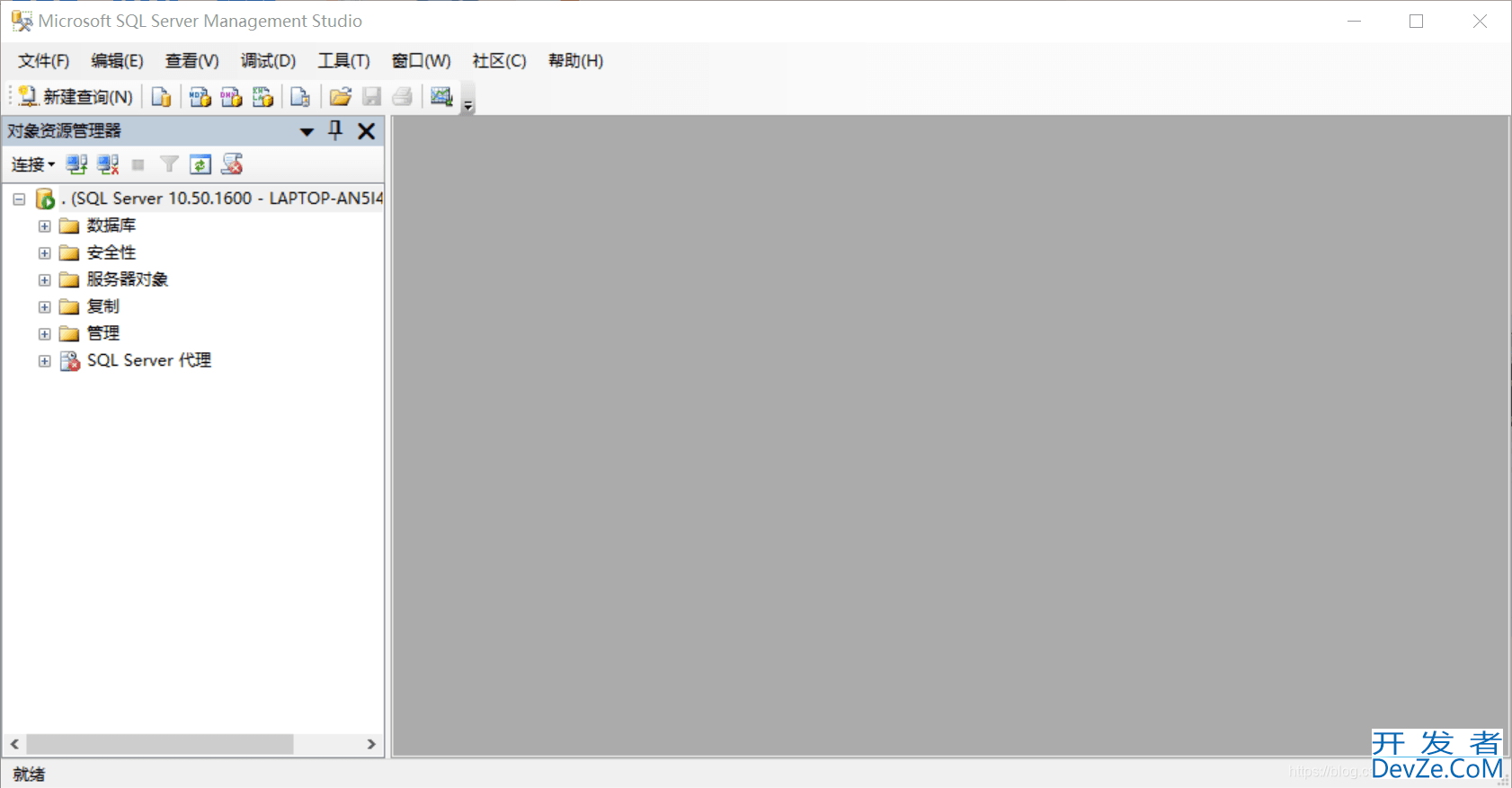Select the 复制 tree item
The width and height of the screenshot is (1512, 788).
tap(103, 306)
